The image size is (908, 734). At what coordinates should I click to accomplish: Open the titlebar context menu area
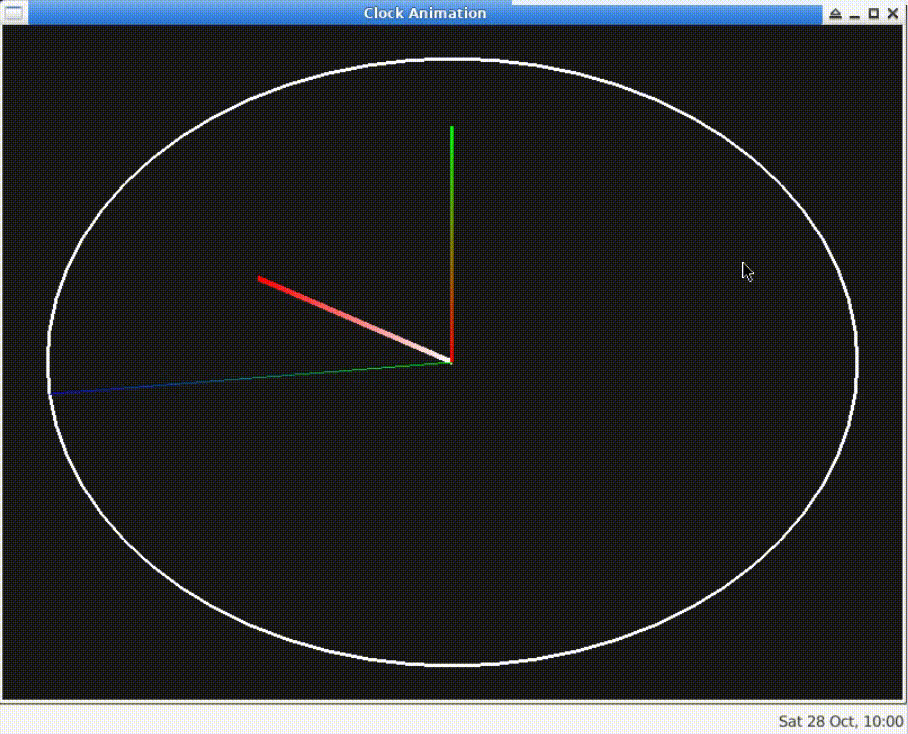click(x=200, y=13)
